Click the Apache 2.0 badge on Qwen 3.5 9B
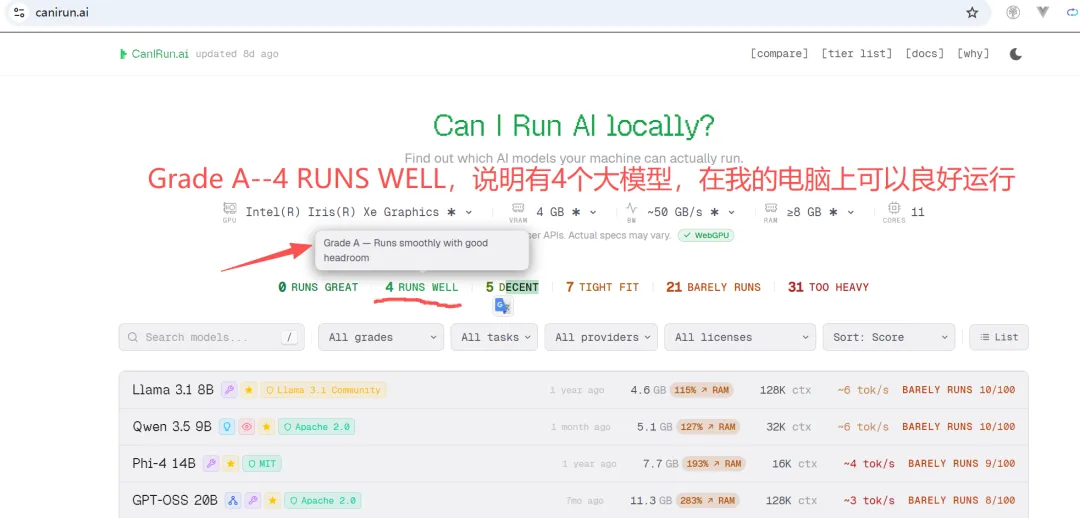The width and height of the screenshot is (1080, 518). point(316,427)
